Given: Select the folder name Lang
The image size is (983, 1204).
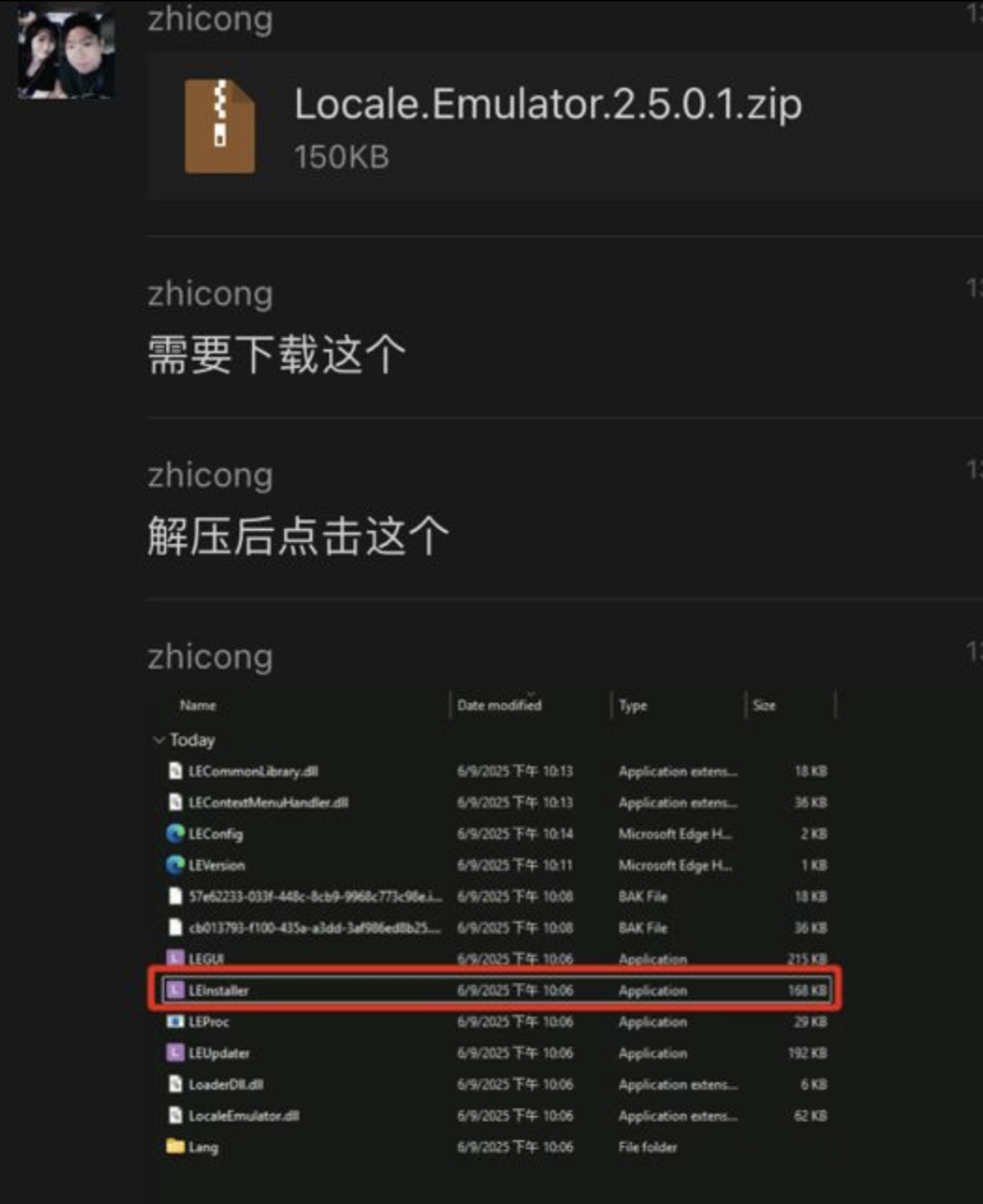Looking at the screenshot, I should pyautogui.click(x=203, y=1147).
